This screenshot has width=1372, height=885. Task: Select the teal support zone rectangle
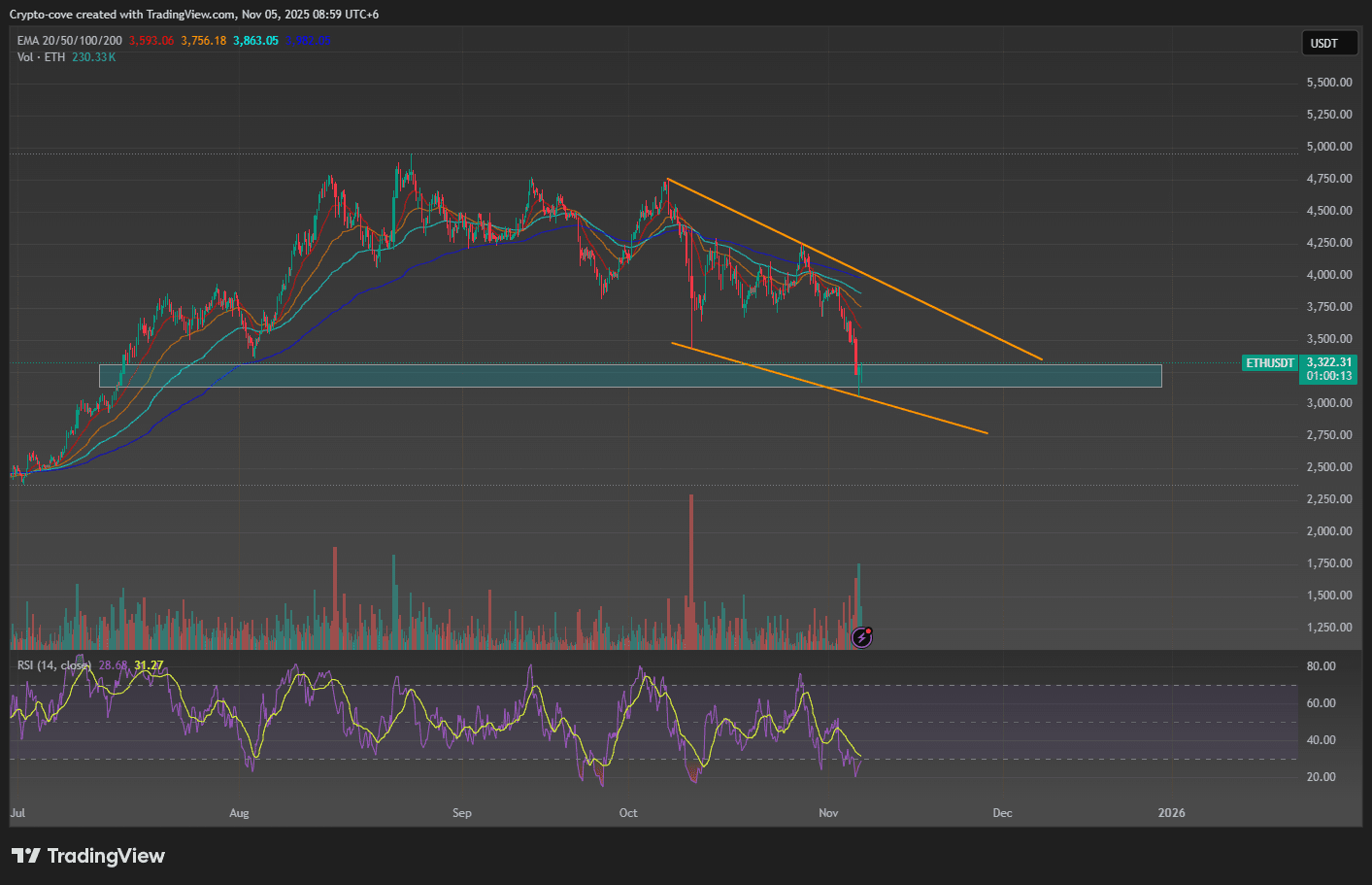pyautogui.click(x=630, y=376)
